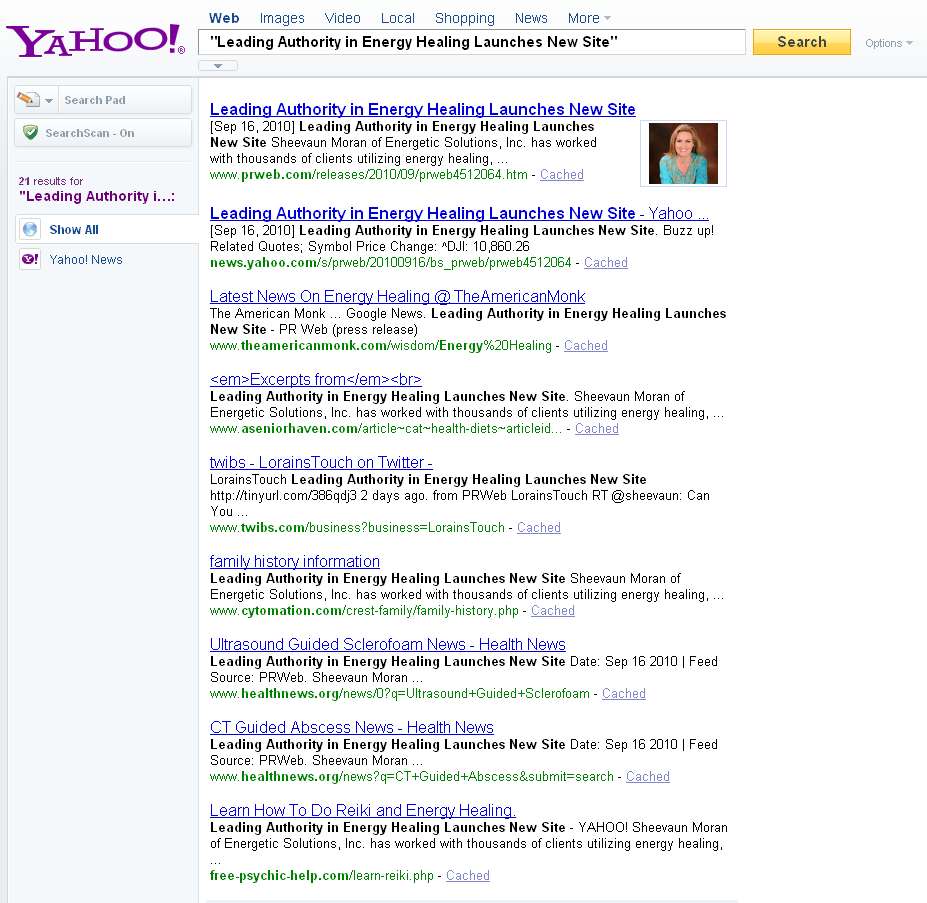This screenshot has height=903, width=927.
Task: Open the family history information link
Action: (295, 561)
